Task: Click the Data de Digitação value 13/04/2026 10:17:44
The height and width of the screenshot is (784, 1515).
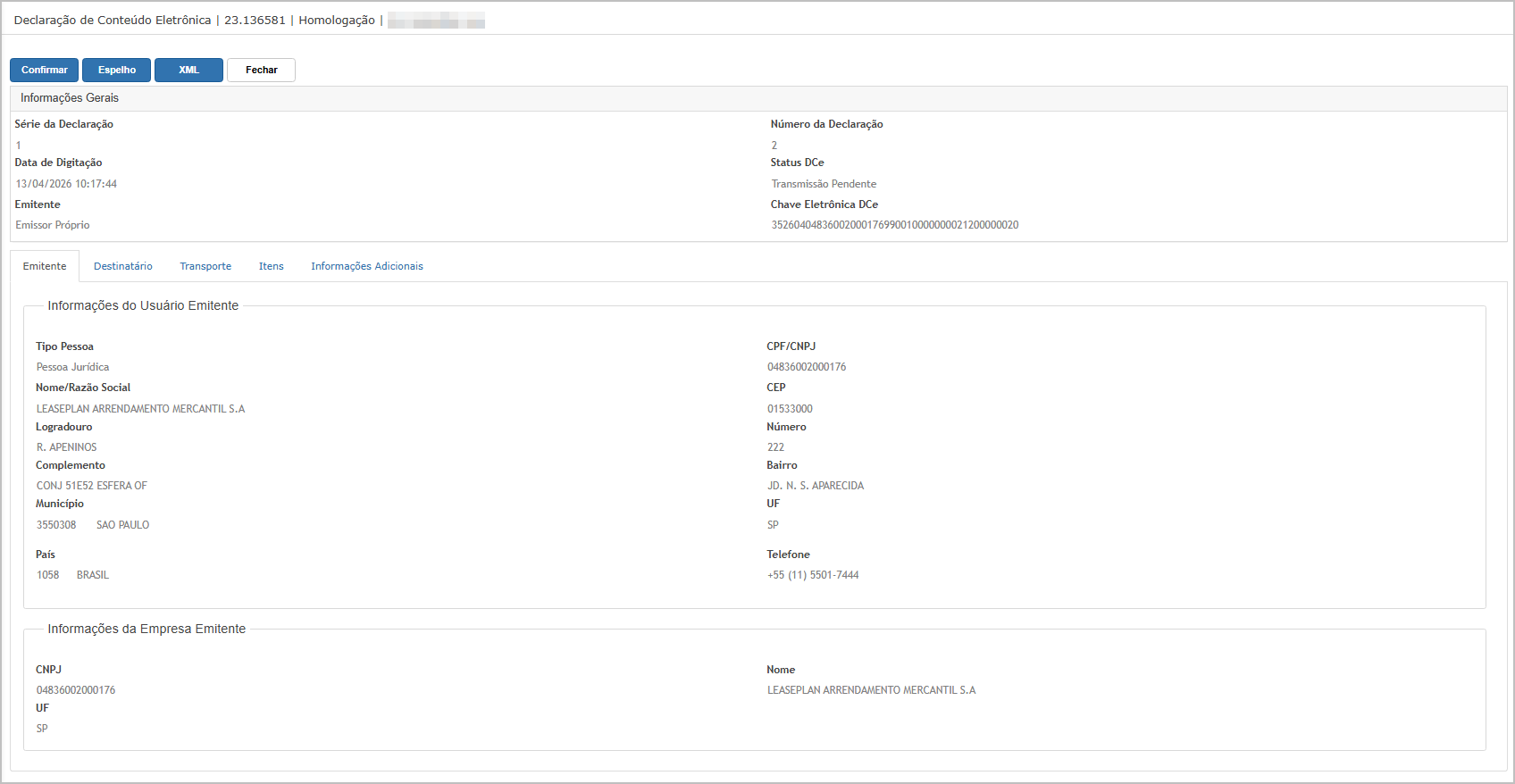Action: 66,184
